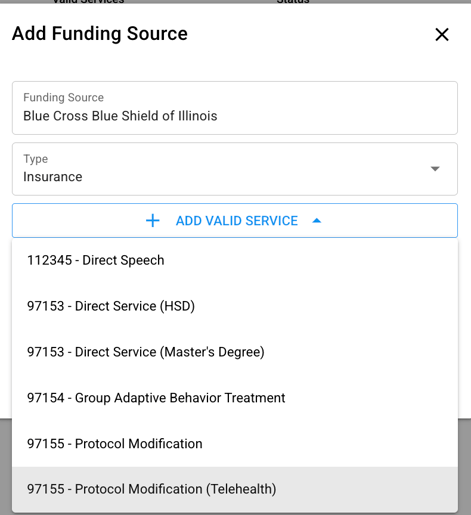Pick 97154 - Group Adaptive Behavior Treatment
The height and width of the screenshot is (515, 471).
[x=235, y=398]
